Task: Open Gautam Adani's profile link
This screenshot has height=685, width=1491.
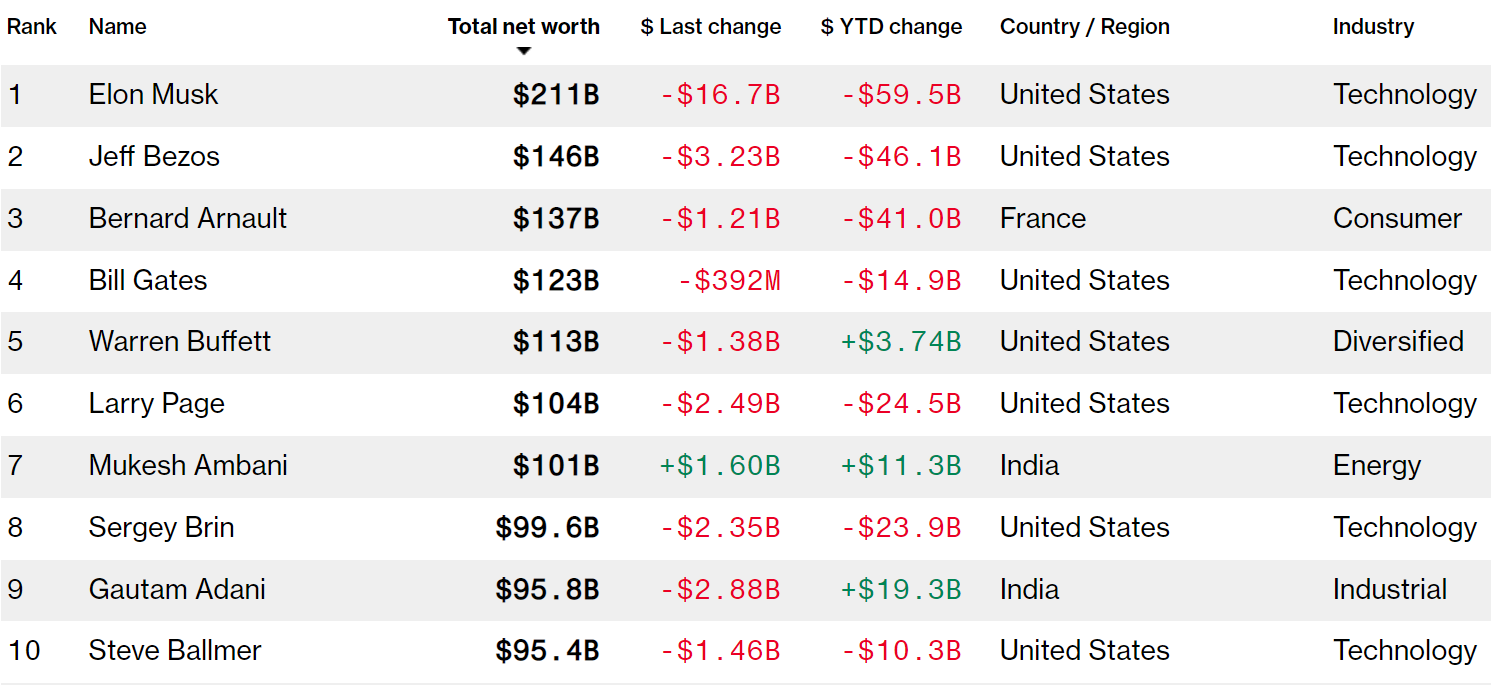Action: pos(177,590)
